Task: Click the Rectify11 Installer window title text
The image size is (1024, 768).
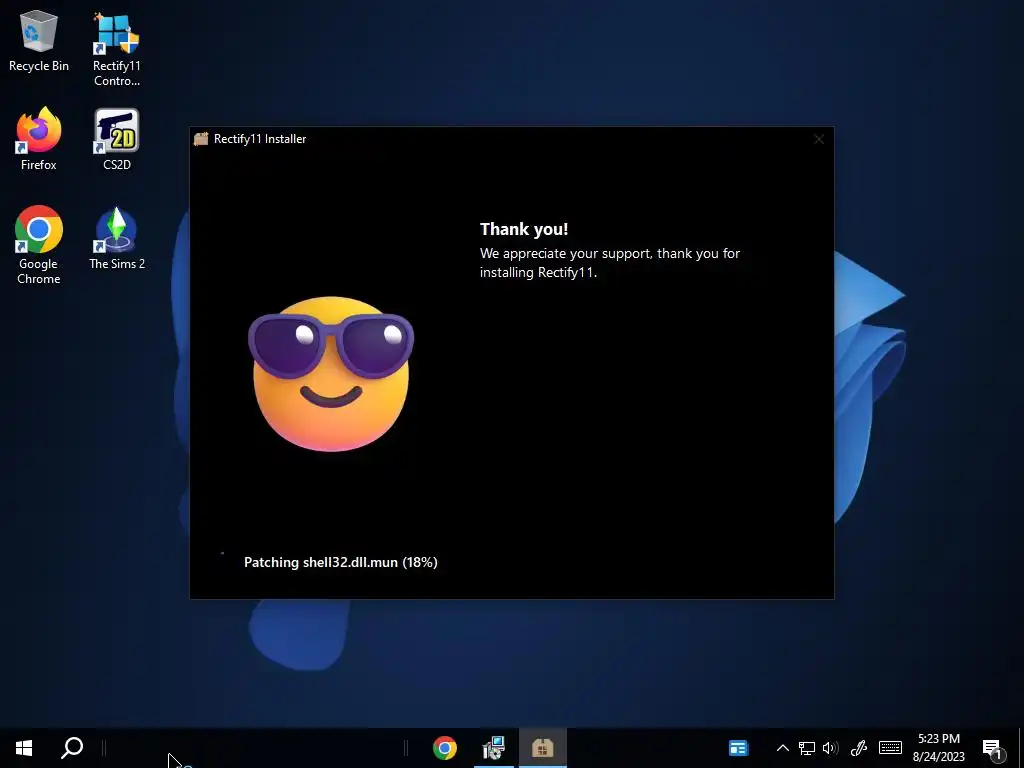Action: coord(260,138)
